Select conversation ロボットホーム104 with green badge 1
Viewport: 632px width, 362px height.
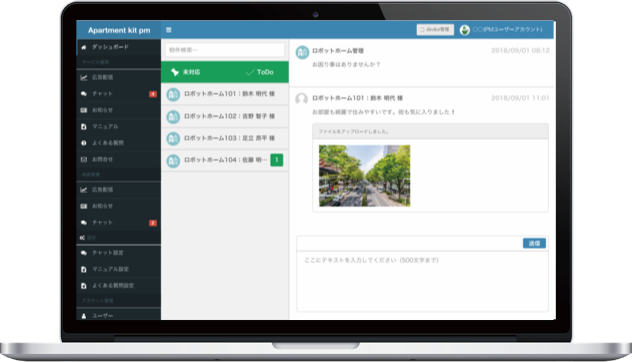(225, 160)
